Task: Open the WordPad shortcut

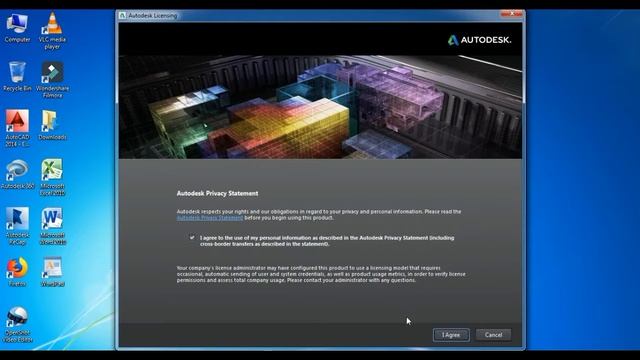Action: click(52, 272)
